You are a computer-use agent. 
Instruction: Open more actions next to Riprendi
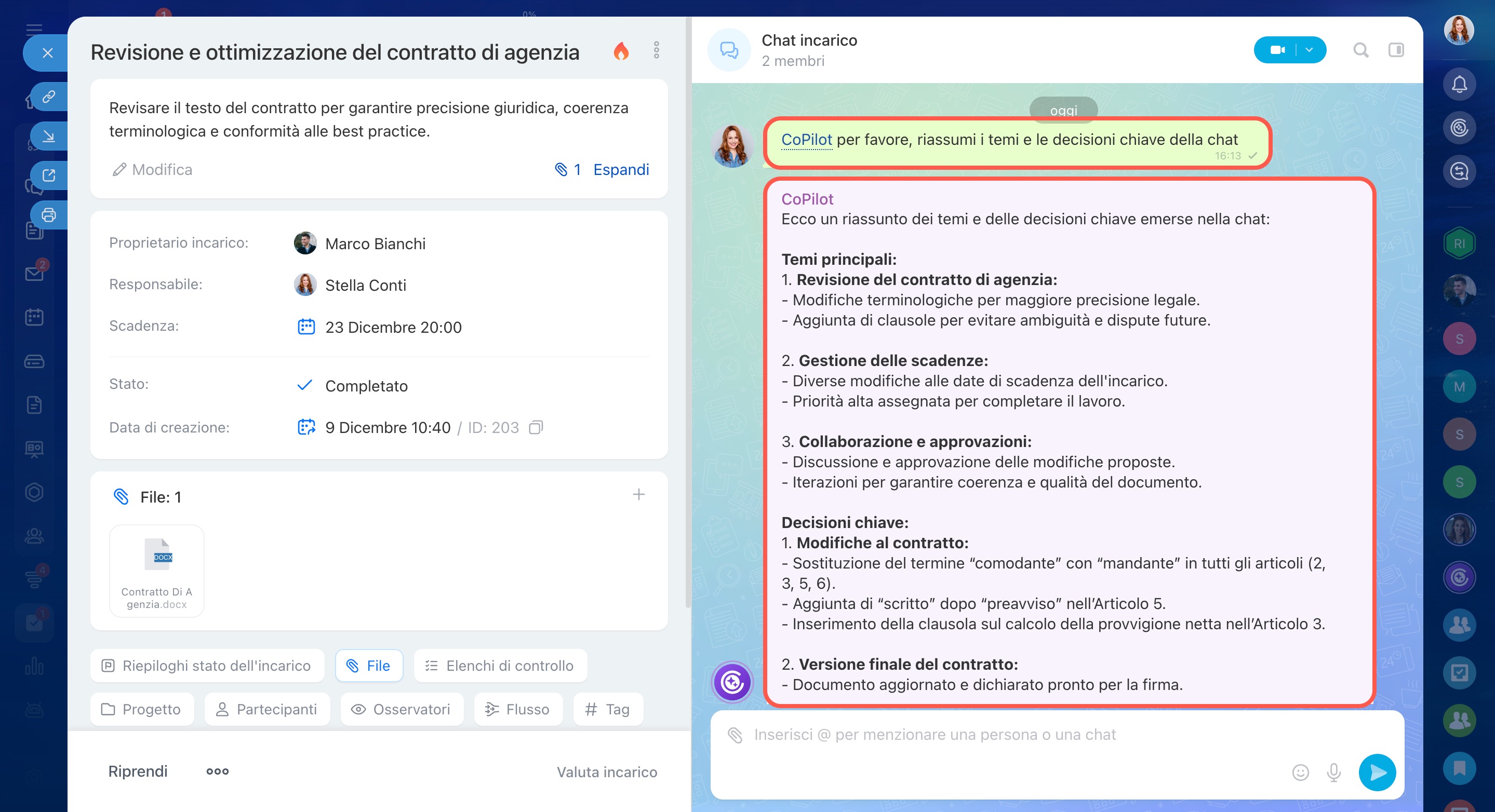[x=218, y=772]
